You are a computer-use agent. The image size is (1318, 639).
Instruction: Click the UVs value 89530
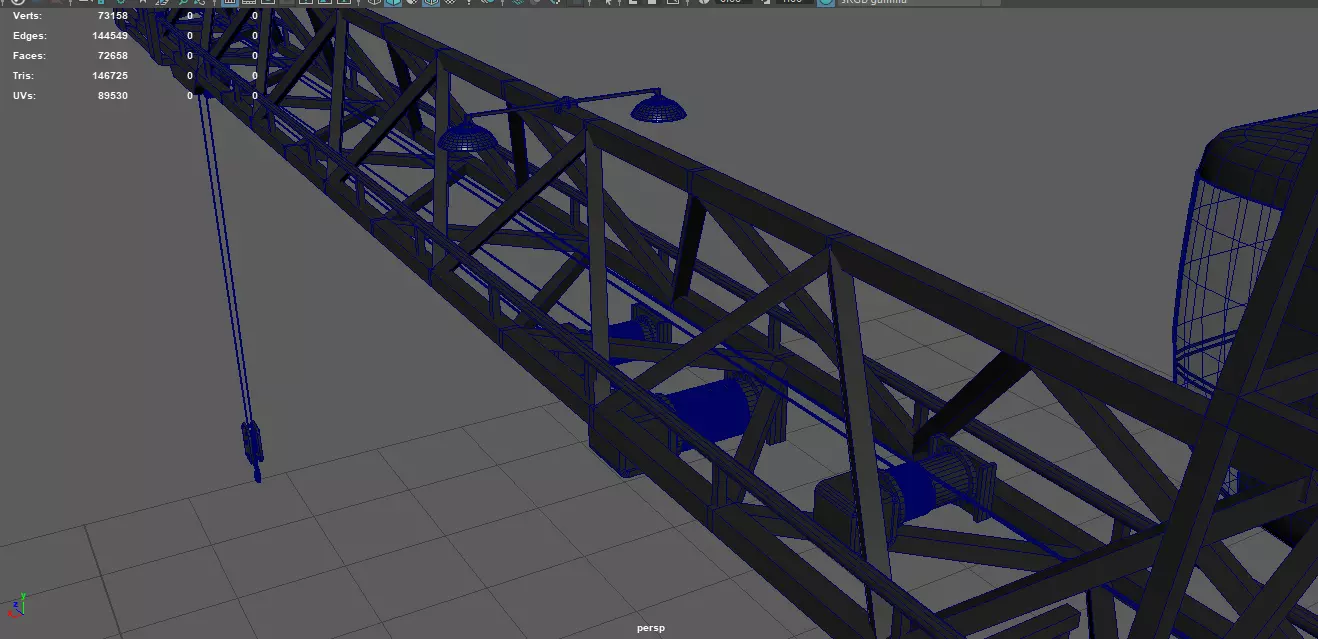click(112, 96)
